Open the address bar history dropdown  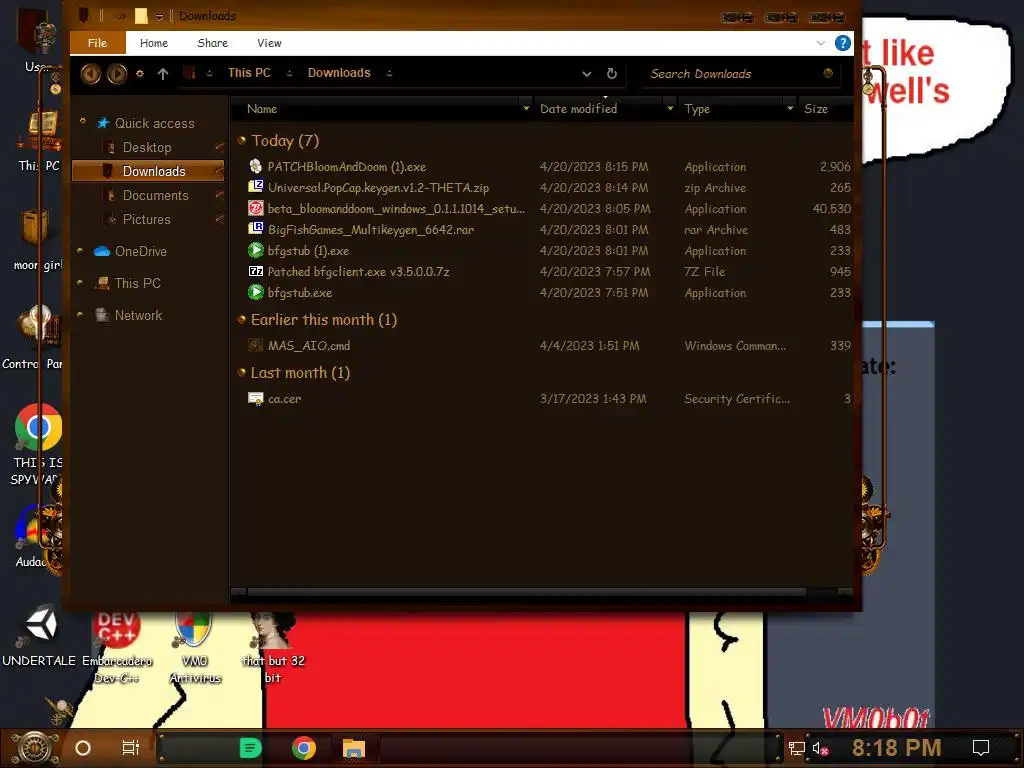pos(586,74)
